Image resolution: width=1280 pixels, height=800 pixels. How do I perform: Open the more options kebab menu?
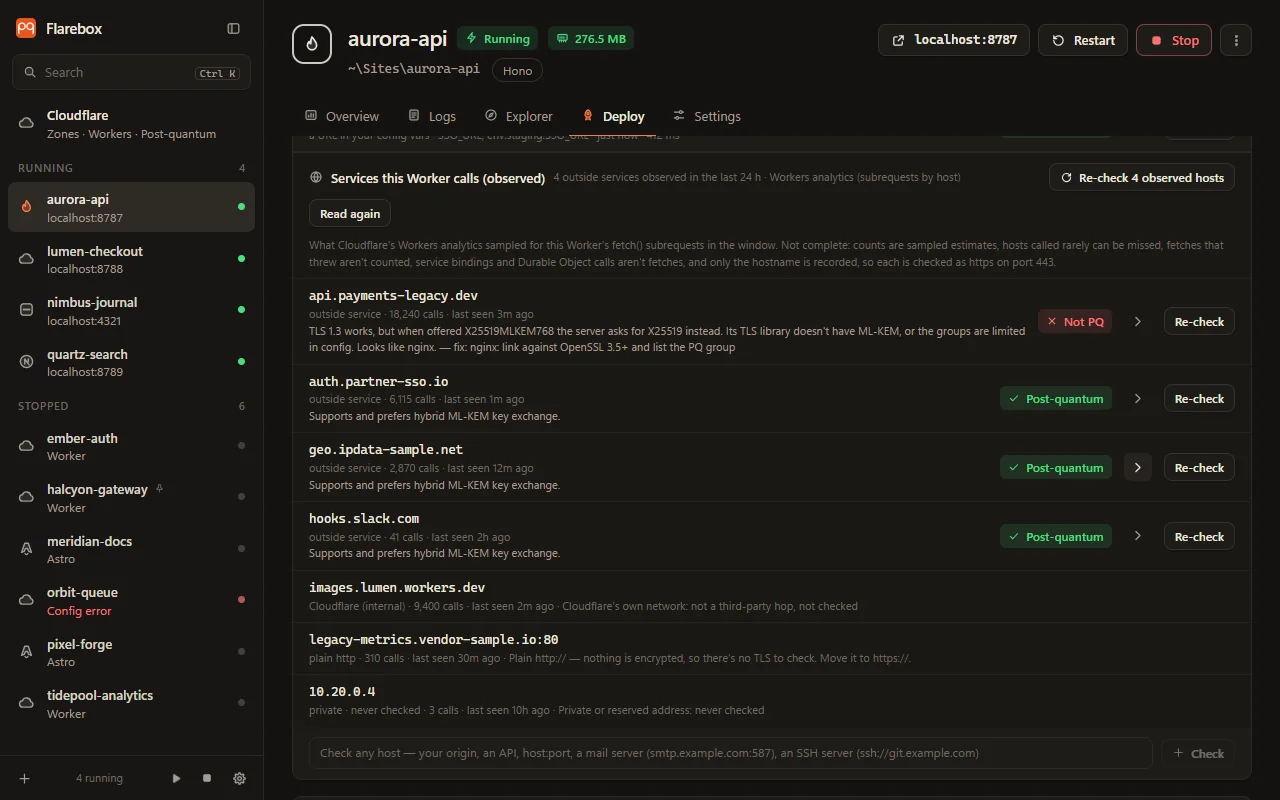tap(1236, 40)
